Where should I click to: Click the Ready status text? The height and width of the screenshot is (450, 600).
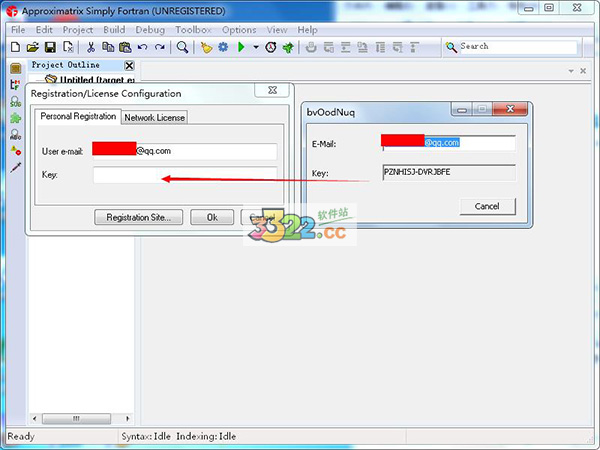pyautogui.click(x=21, y=436)
